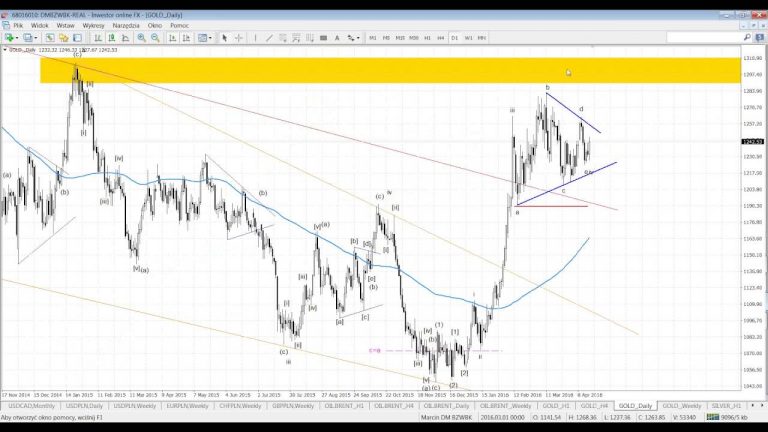Viewport: 768px width, 432px height.
Task: Set timeframe to W1
Action: coord(468,38)
